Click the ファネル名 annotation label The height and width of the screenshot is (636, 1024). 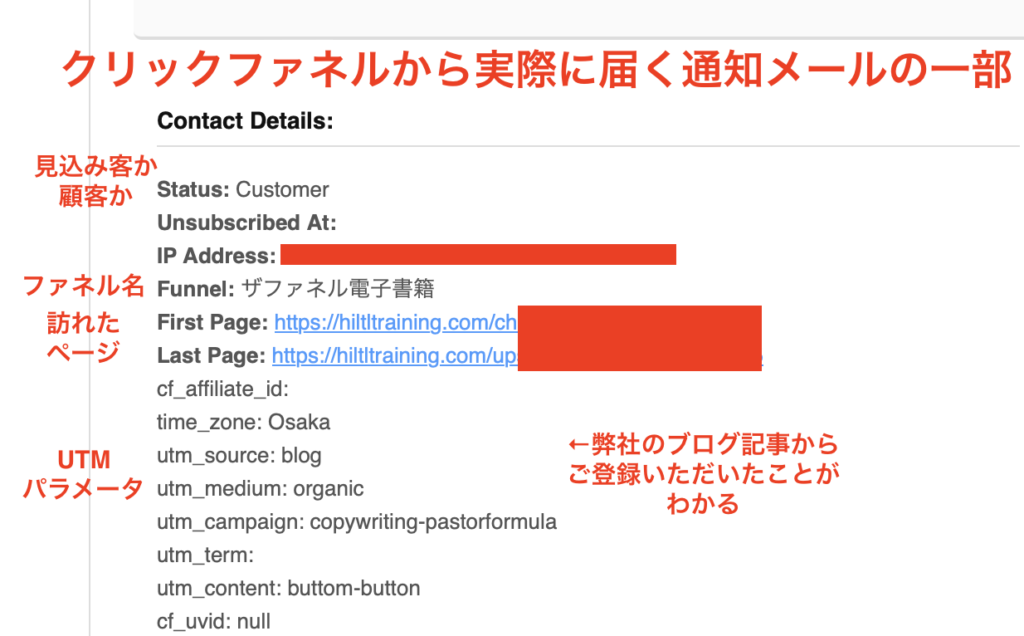tap(84, 286)
